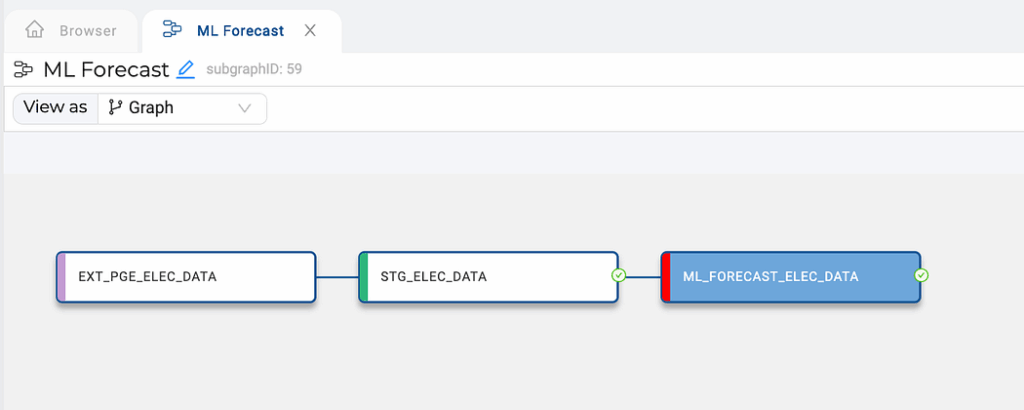Image resolution: width=1024 pixels, height=410 pixels.
Task: Click purple color stripe on EXT_PGE_ELEC_DATA node
Action: point(61,277)
